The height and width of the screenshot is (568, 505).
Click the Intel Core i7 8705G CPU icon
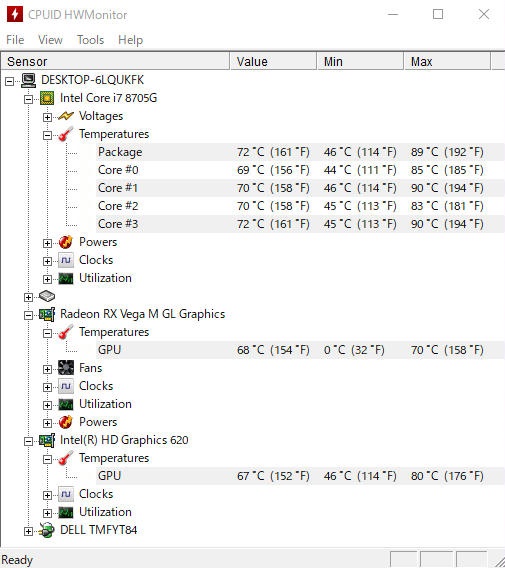[x=47, y=98]
